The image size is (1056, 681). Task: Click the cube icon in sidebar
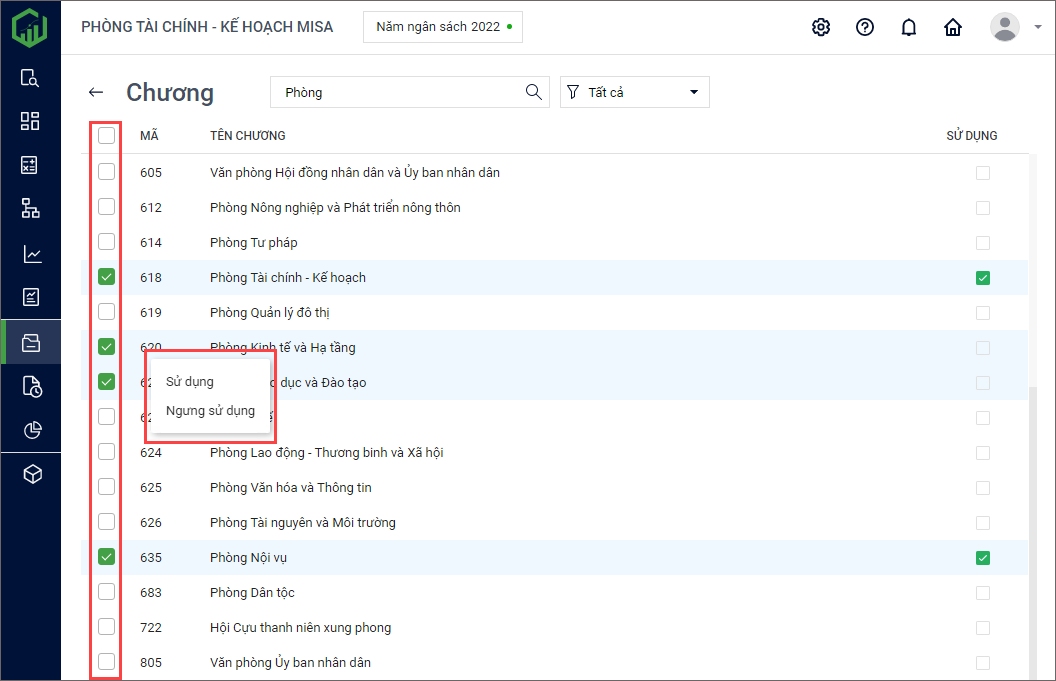tap(31, 474)
